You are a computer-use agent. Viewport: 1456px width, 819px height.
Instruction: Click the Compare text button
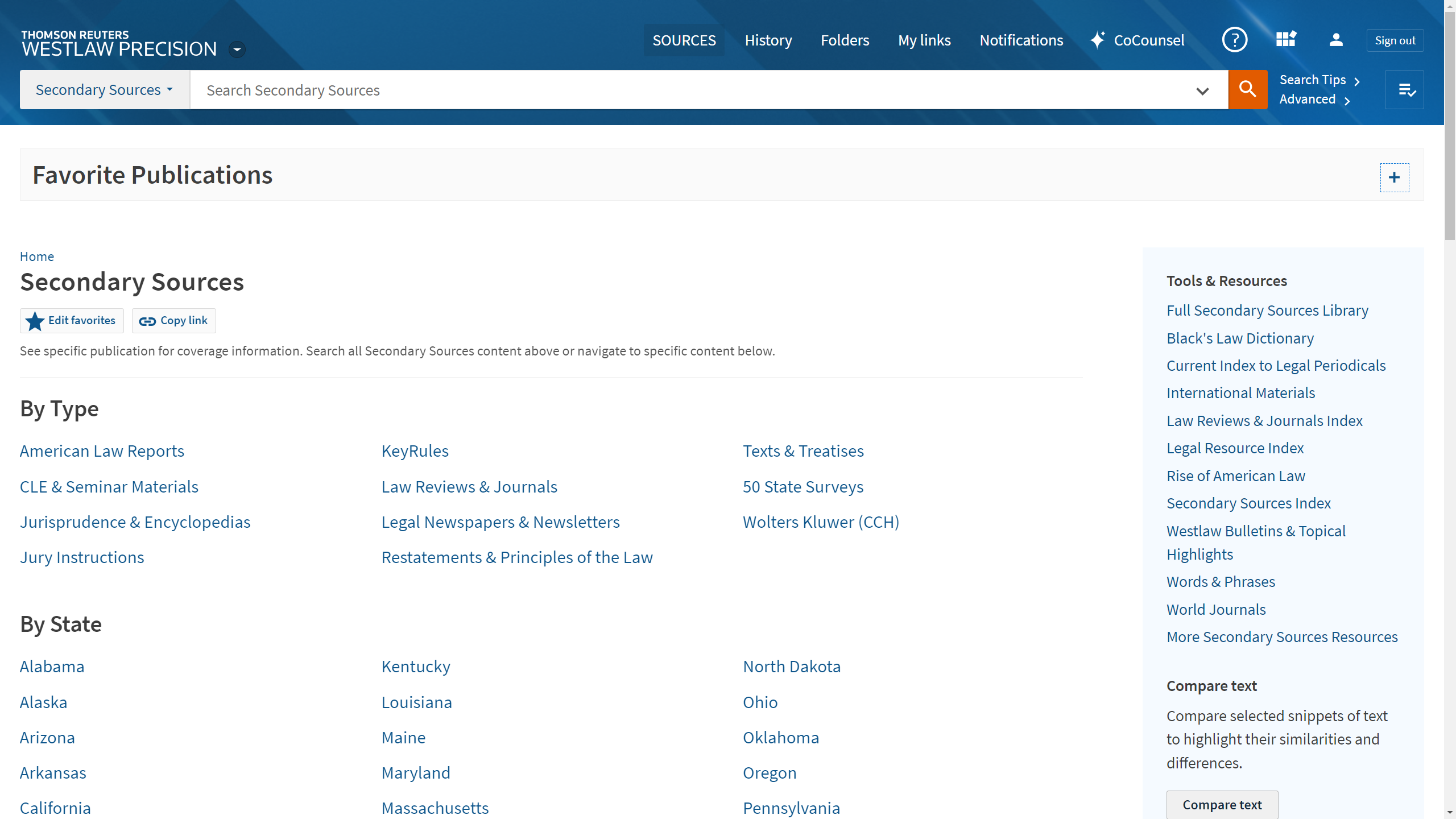(x=1222, y=805)
